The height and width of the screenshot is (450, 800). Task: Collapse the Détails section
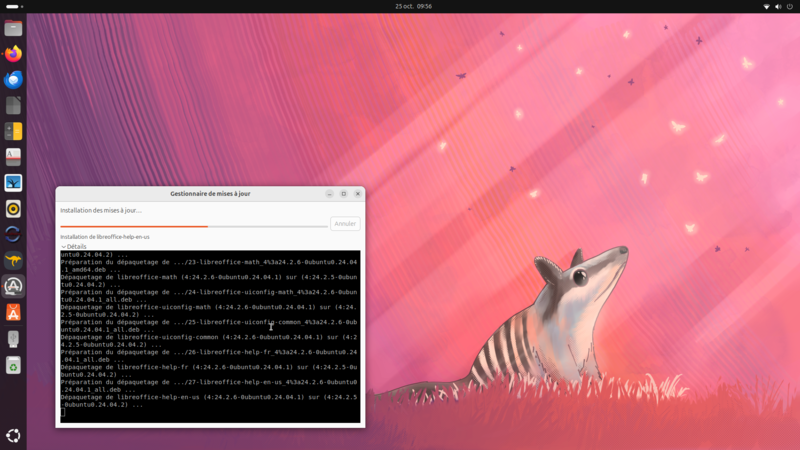pyautogui.click(x=74, y=246)
